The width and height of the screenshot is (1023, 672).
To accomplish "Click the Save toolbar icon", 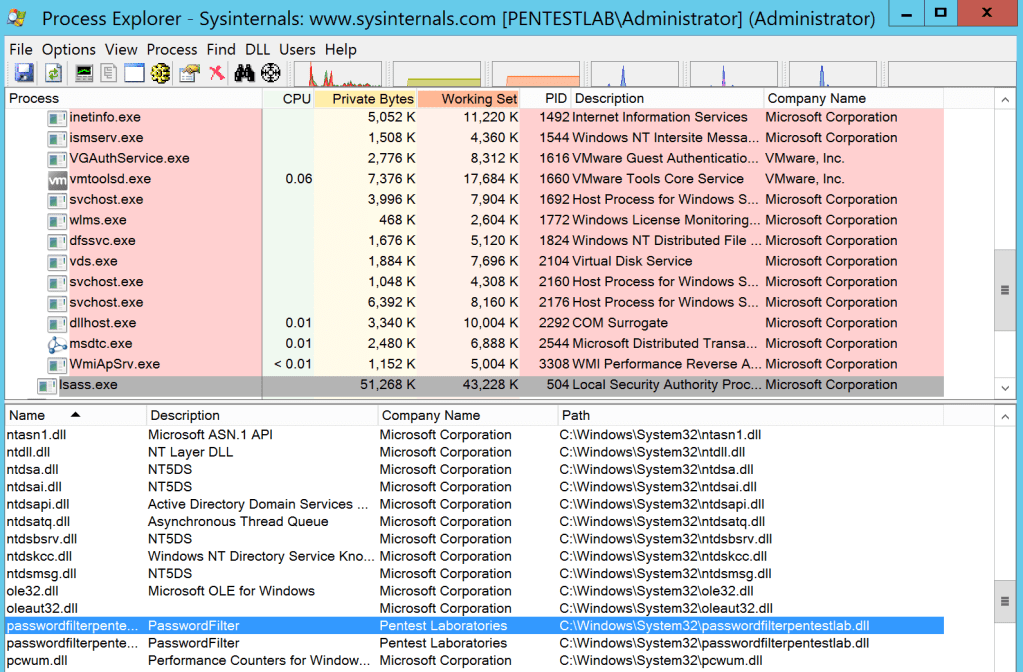I will (24, 73).
